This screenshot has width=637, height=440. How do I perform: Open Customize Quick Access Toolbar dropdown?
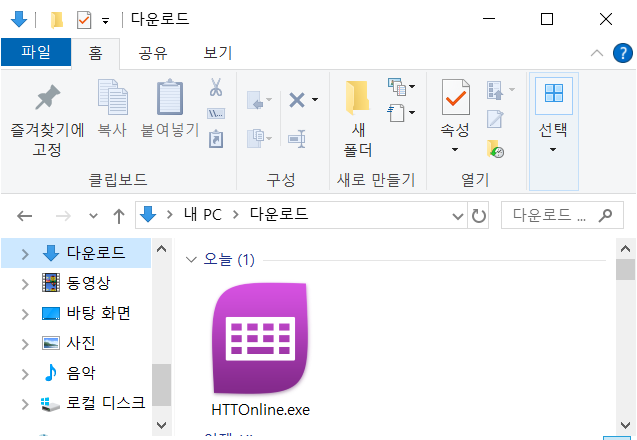coord(106,21)
